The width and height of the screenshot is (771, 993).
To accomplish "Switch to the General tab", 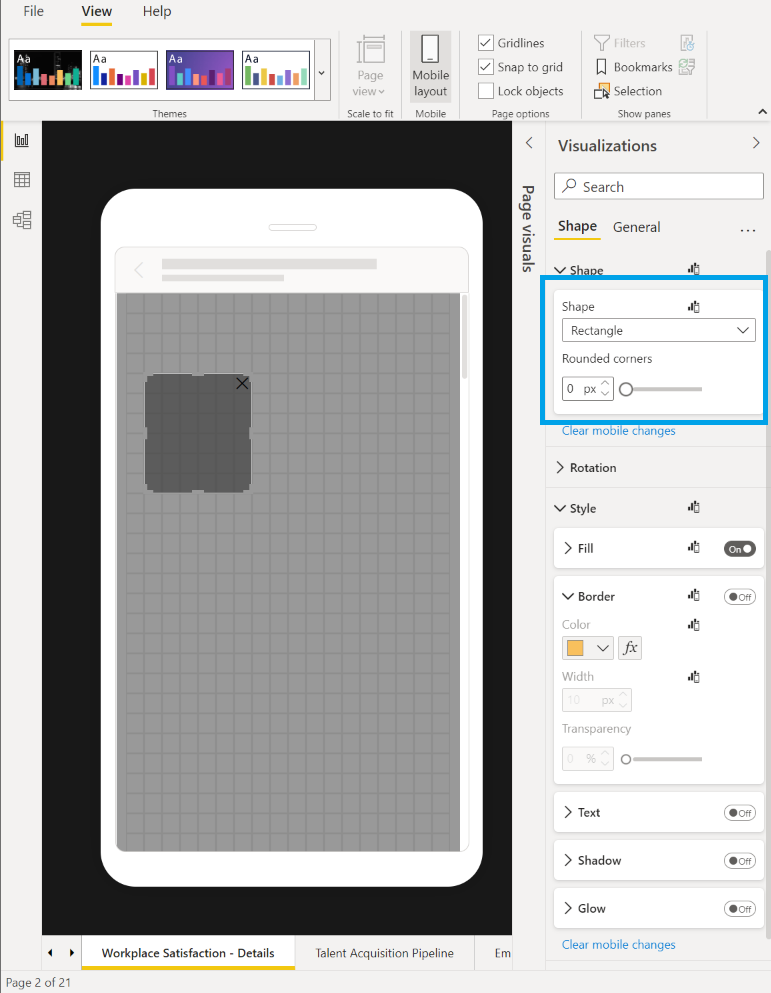I will 636,227.
